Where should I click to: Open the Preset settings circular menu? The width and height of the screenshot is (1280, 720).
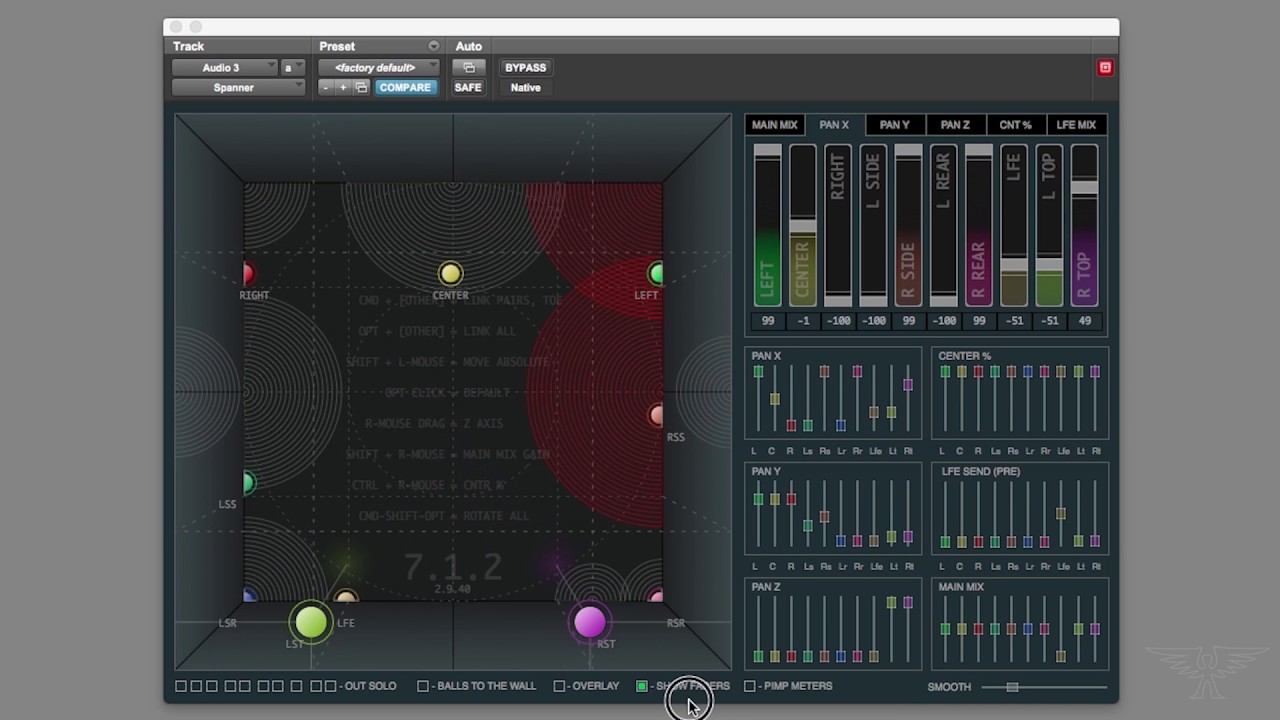pyautogui.click(x=433, y=46)
